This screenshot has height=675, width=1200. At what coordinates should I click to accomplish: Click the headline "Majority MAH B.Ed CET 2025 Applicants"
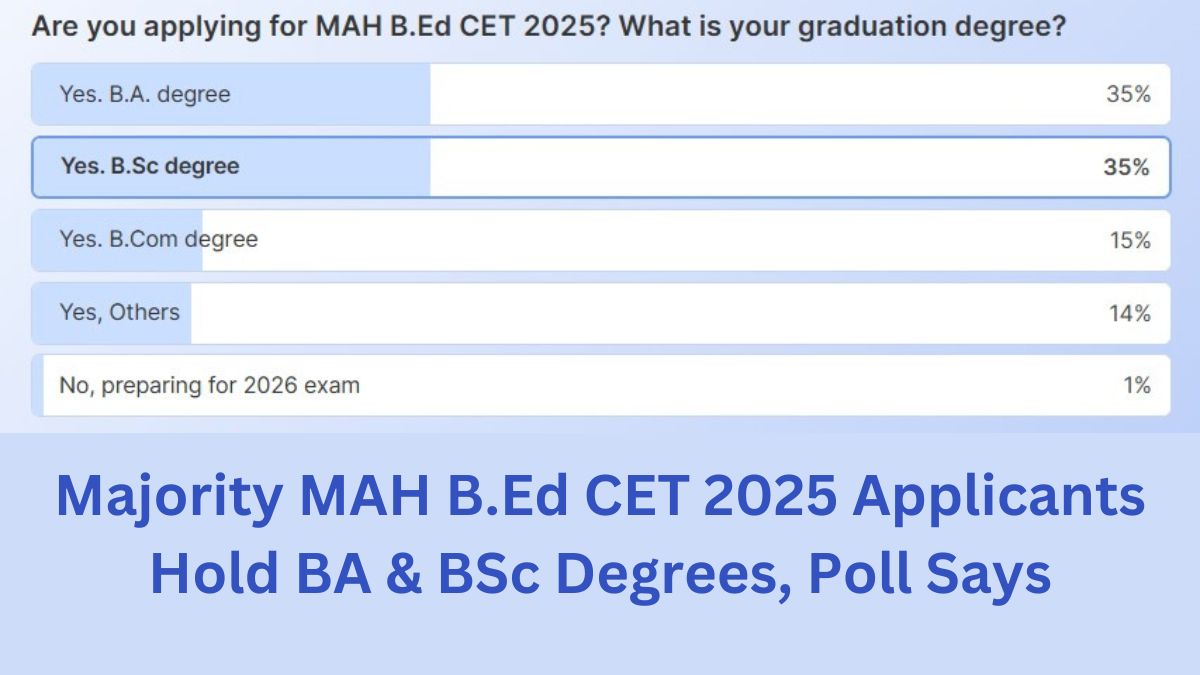pyautogui.click(x=600, y=495)
